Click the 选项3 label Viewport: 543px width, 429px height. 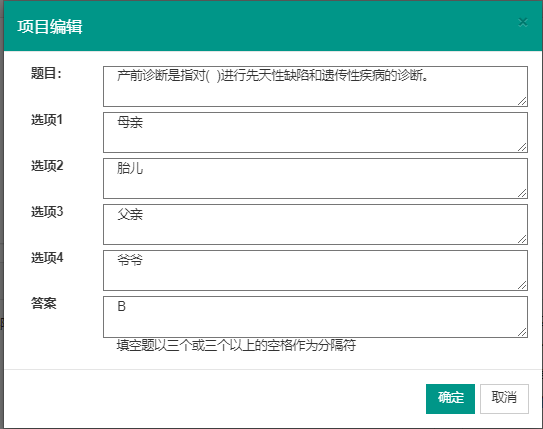[47, 212]
